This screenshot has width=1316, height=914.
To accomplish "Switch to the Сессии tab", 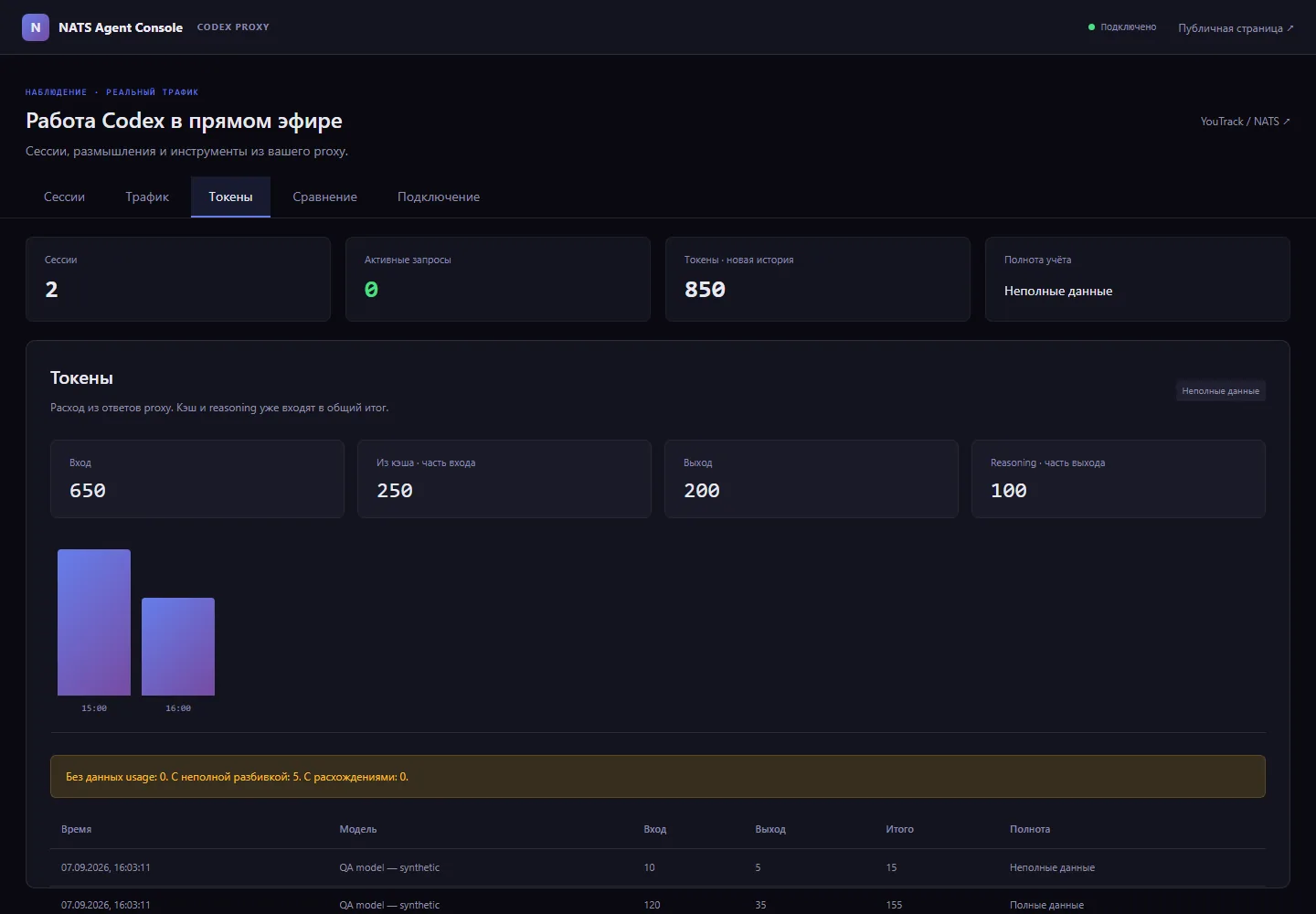I will point(64,197).
